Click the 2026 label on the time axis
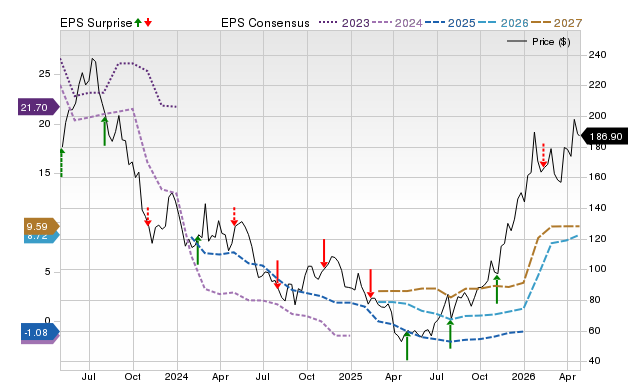Image resolution: width=640 pixels, height=382 pixels. (x=524, y=376)
